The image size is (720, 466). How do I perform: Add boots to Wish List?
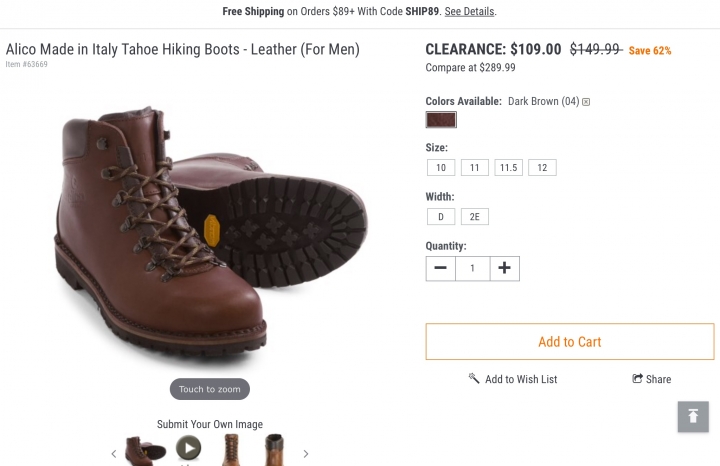pos(512,379)
